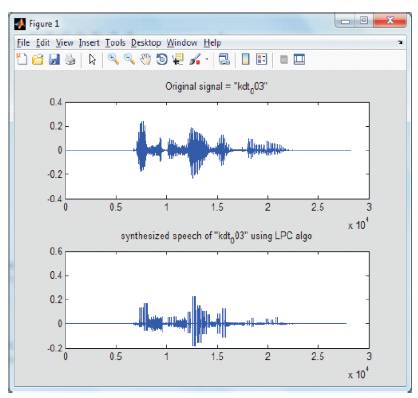Viewport: 418px width, 398px height.
Task: Insert a legend from the toolbar
Action: (262, 60)
